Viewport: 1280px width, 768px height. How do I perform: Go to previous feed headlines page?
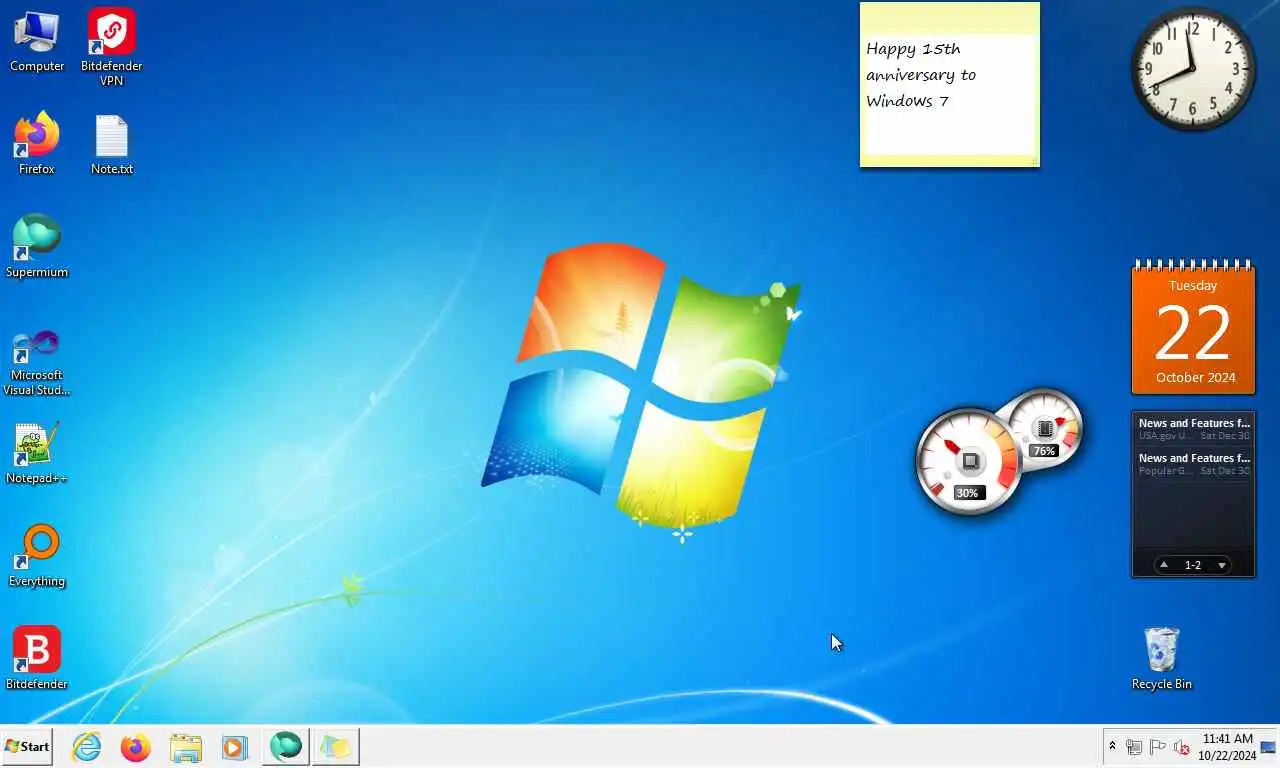(x=1164, y=565)
